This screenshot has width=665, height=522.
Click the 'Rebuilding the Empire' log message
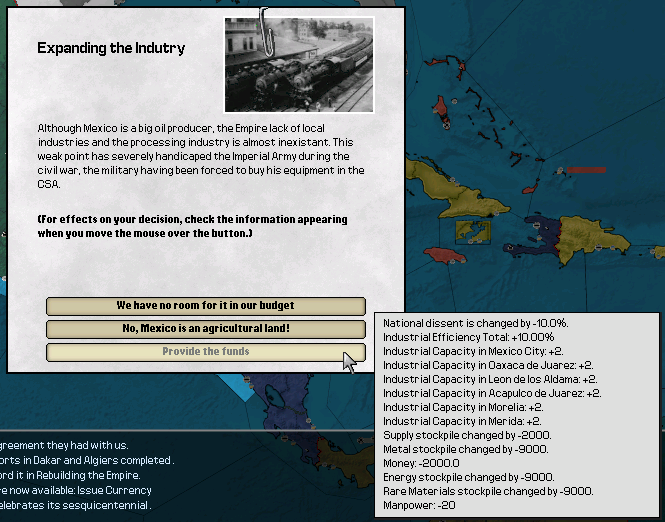pos(70,475)
